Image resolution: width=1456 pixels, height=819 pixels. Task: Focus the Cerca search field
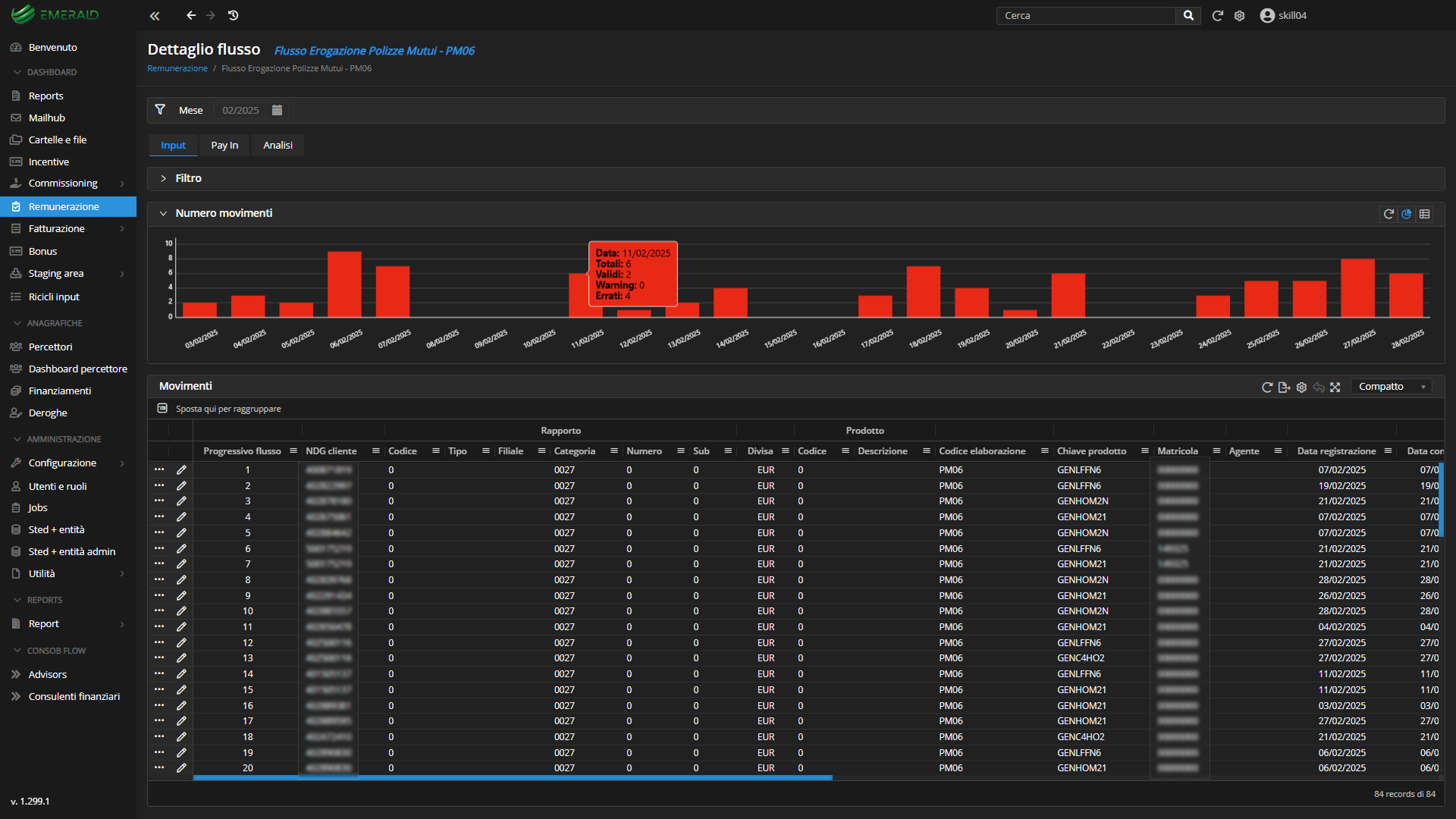[x=1086, y=15]
